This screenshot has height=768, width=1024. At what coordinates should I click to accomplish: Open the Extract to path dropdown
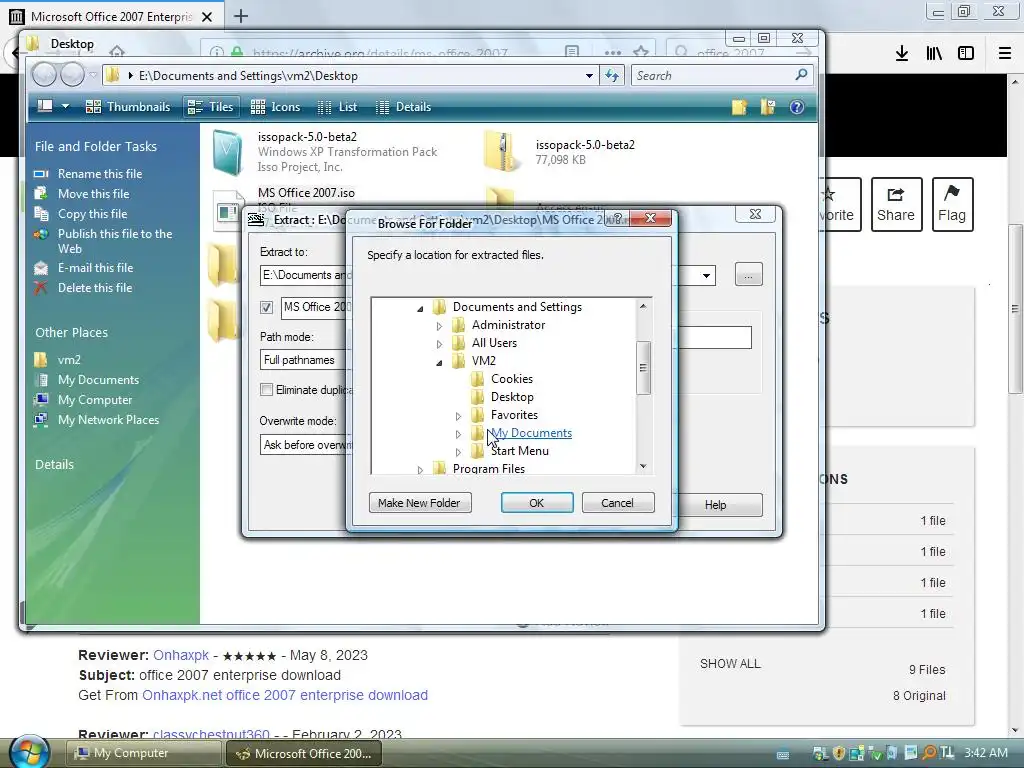coord(706,276)
